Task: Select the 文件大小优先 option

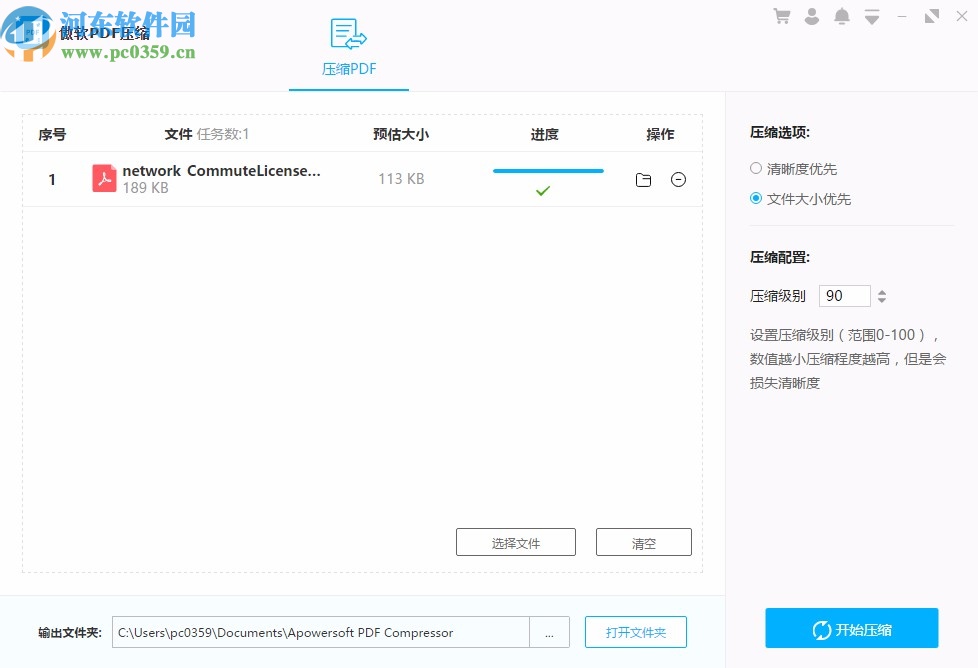Action: [757, 198]
